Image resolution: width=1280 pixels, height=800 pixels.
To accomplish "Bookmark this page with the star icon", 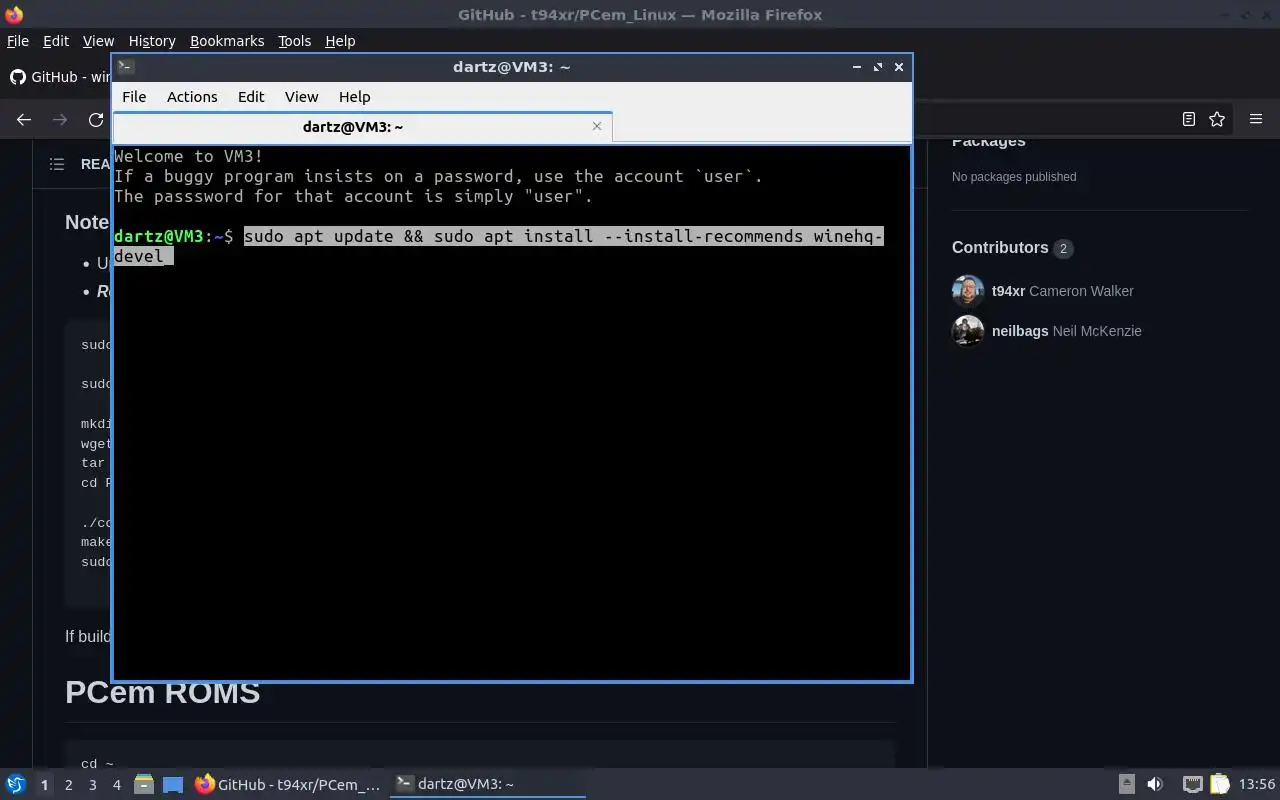I will point(1217,119).
